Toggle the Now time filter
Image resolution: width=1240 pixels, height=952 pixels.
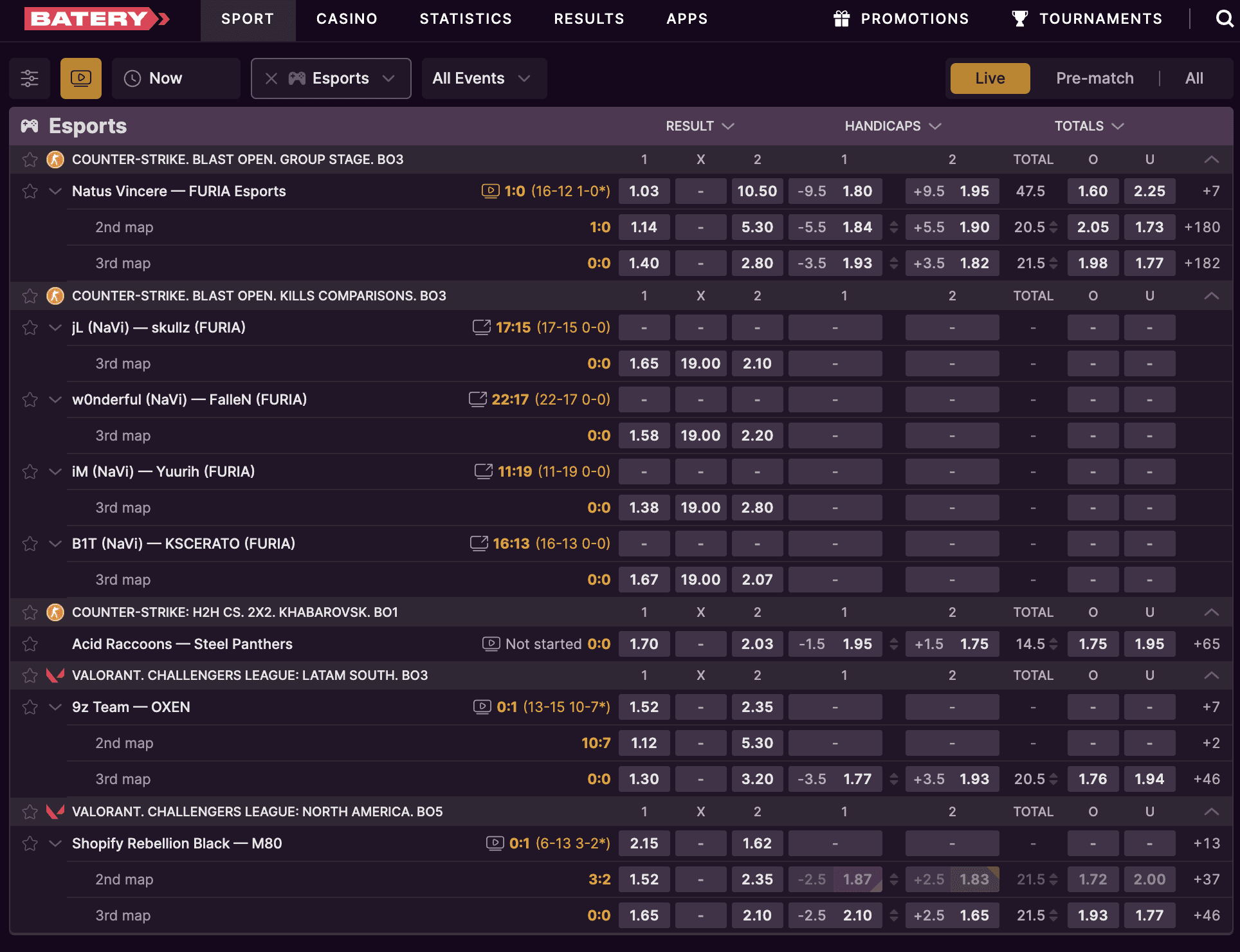[176, 78]
